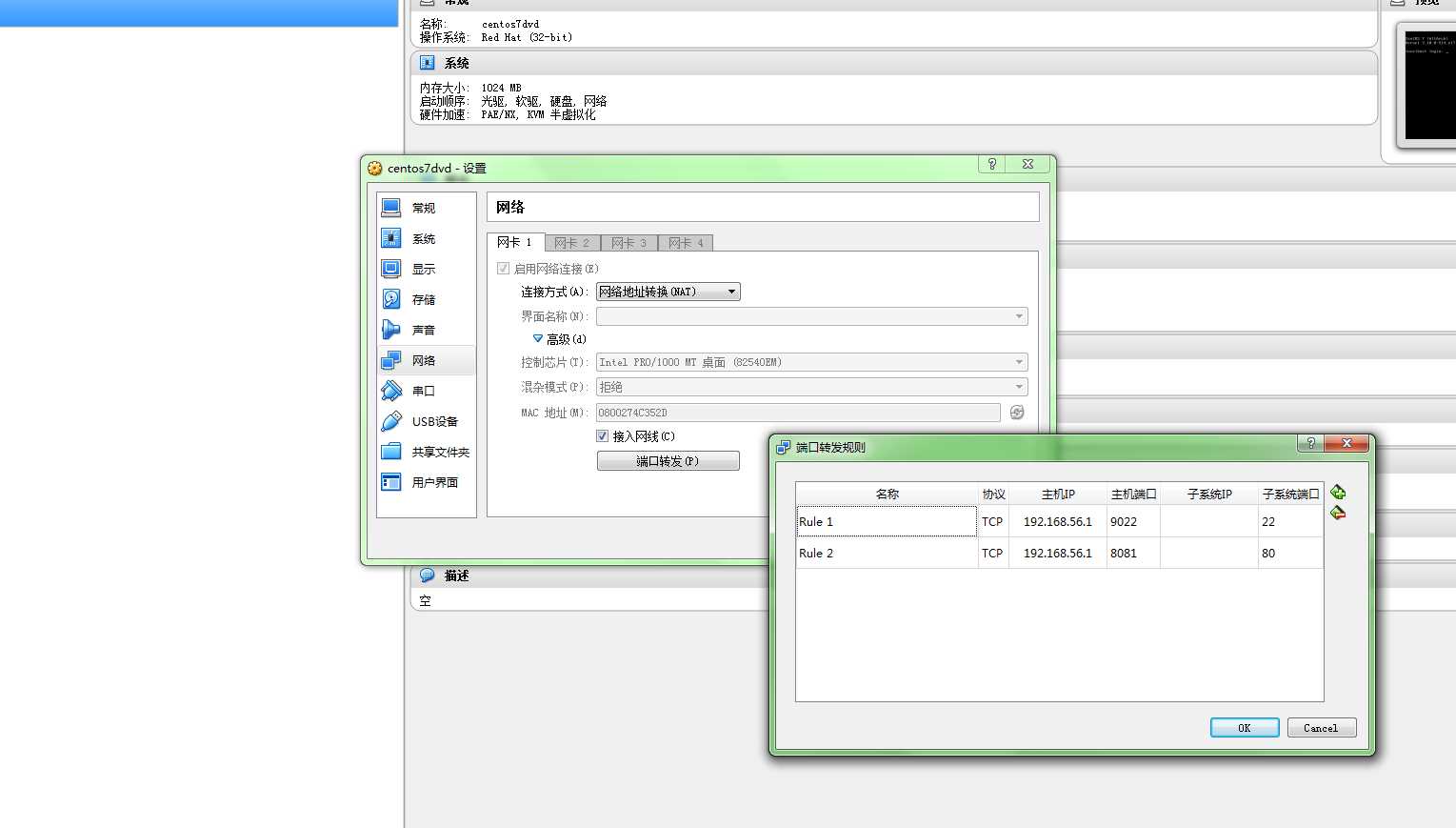Select the 'Rule 2' name cell

[888, 553]
